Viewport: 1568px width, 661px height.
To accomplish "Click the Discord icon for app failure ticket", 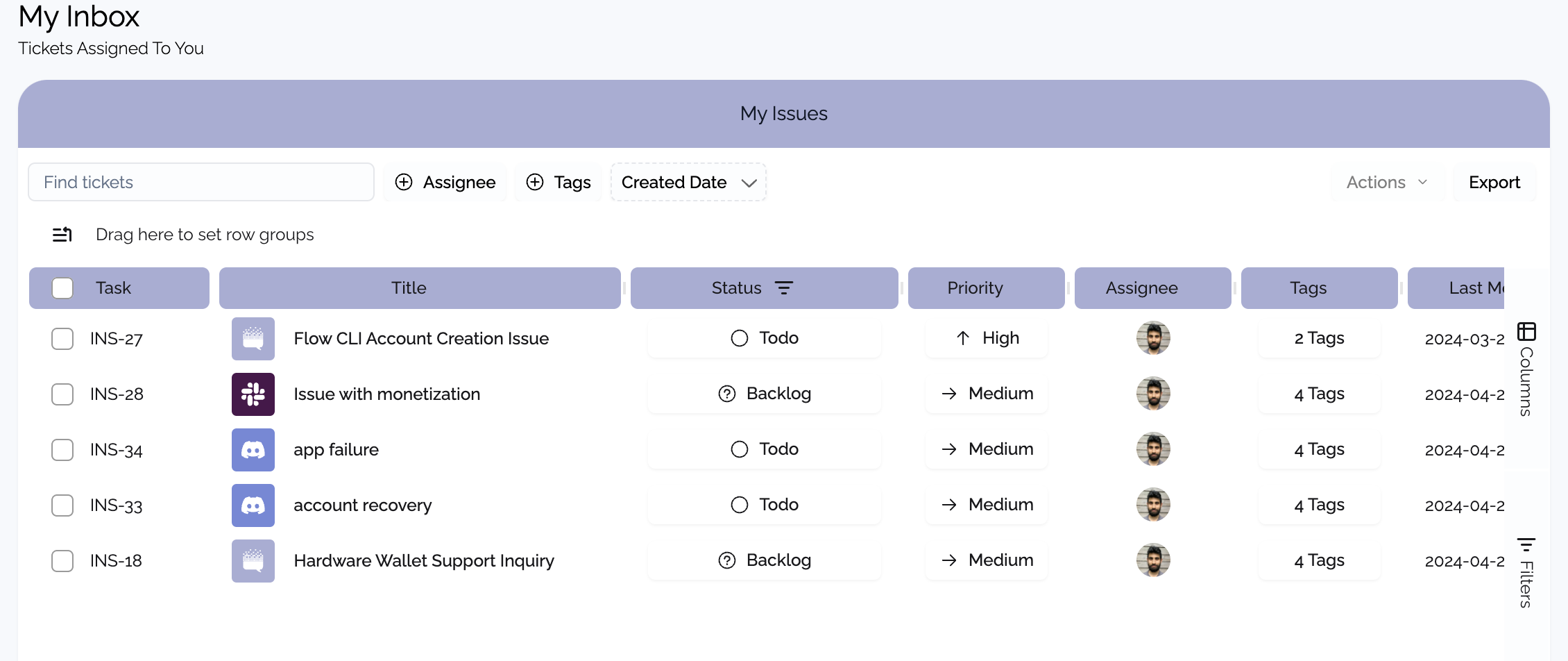I will click(253, 450).
